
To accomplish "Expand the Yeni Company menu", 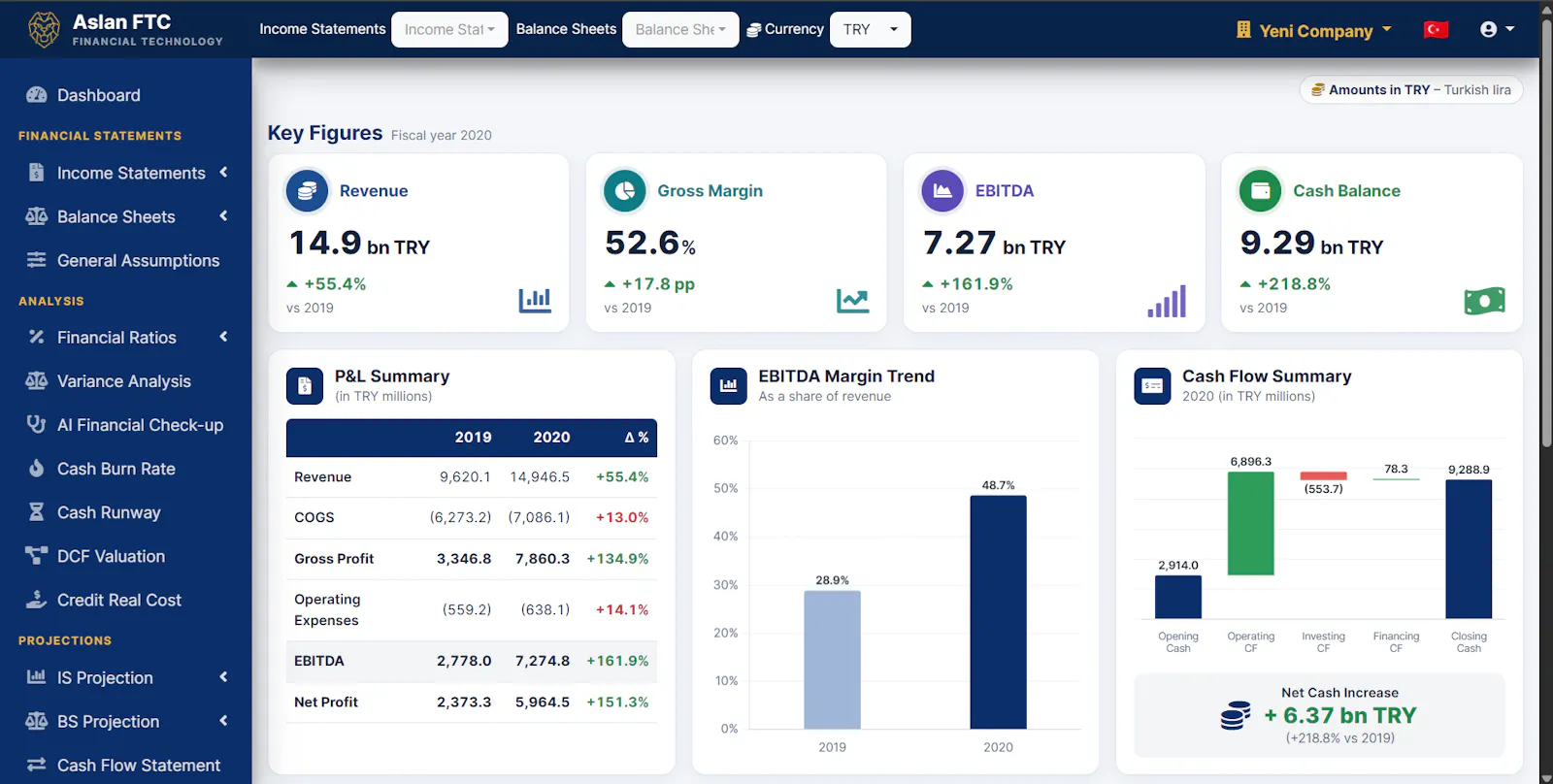I will tap(1314, 30).
